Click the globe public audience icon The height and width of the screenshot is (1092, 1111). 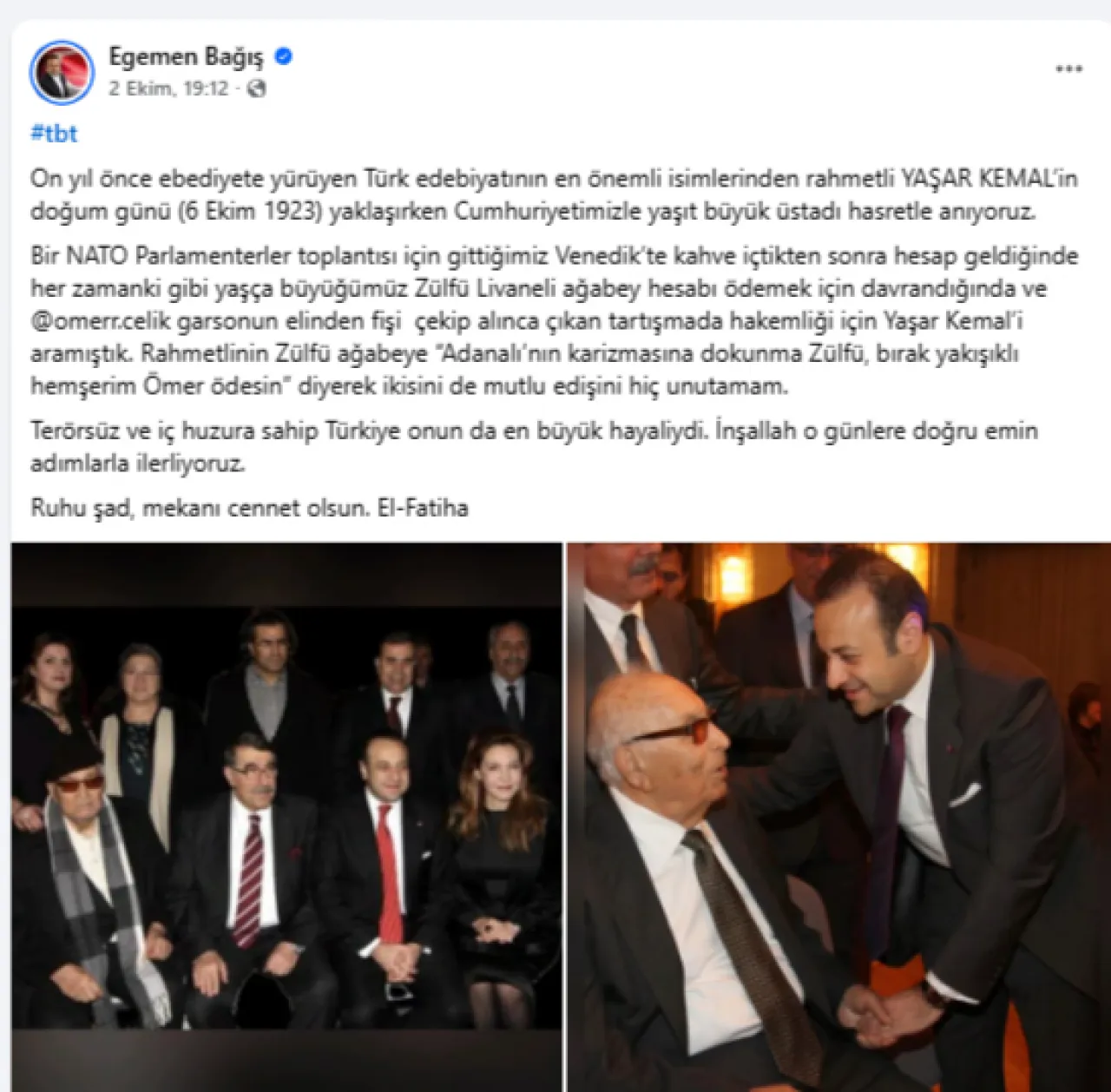tap(256, 89)
